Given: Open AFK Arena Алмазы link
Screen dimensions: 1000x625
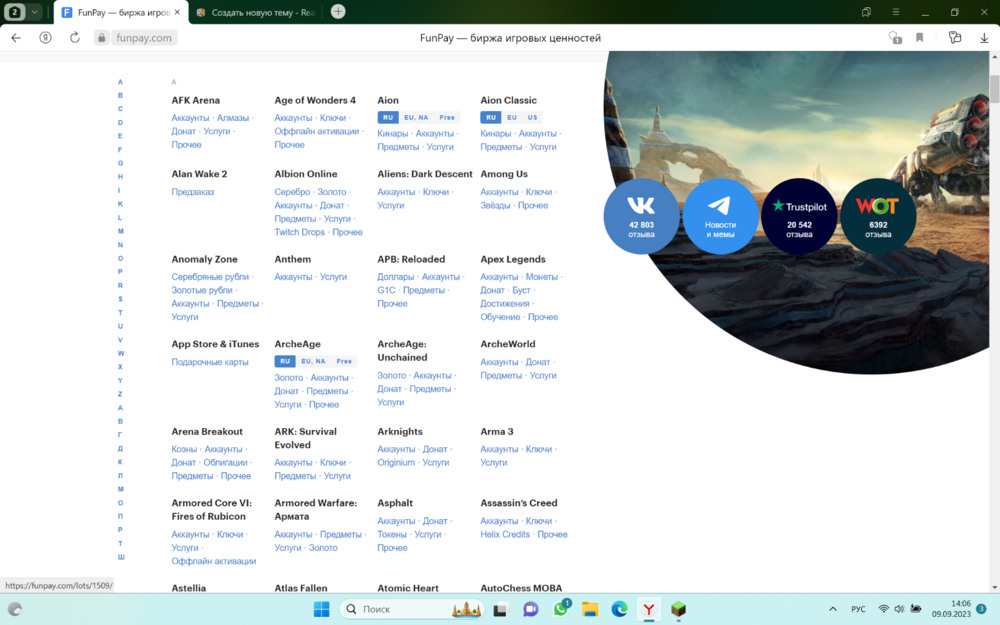Looking at the screenshot, I should coord(233,117).
